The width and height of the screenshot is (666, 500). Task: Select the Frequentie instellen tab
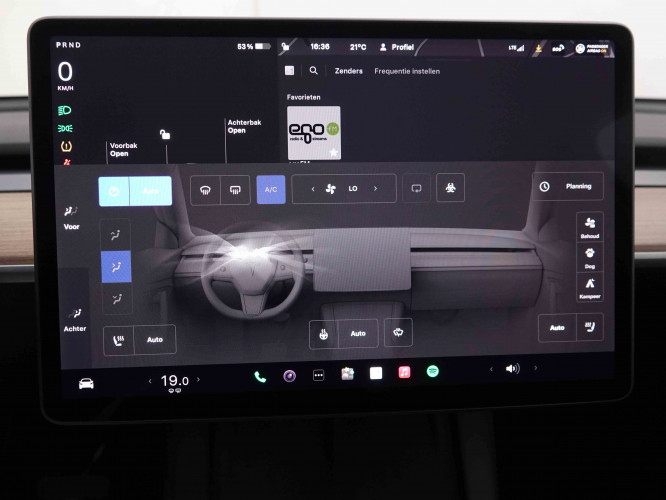(407, 71)
